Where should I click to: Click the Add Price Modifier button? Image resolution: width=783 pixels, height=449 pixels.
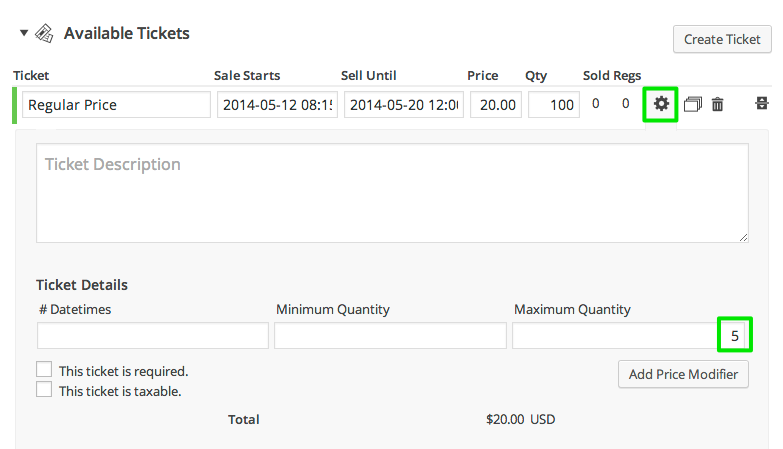(x=683, y=374)
